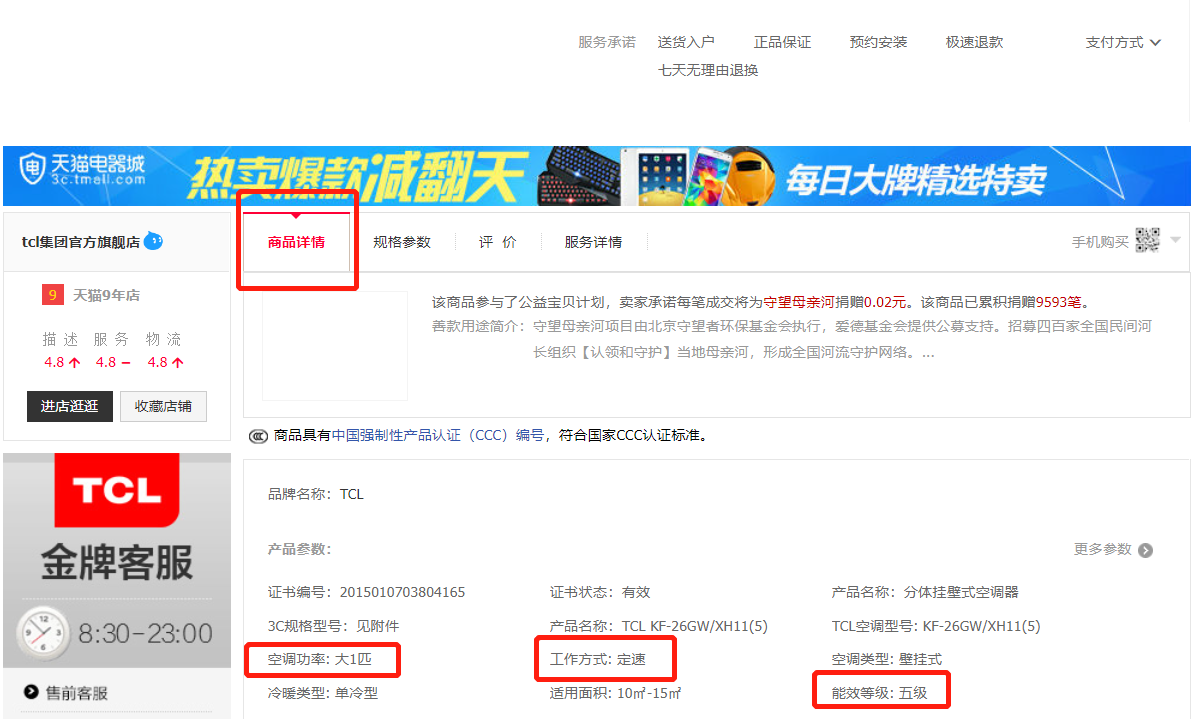Click the 守望母亲河 link

799,302
